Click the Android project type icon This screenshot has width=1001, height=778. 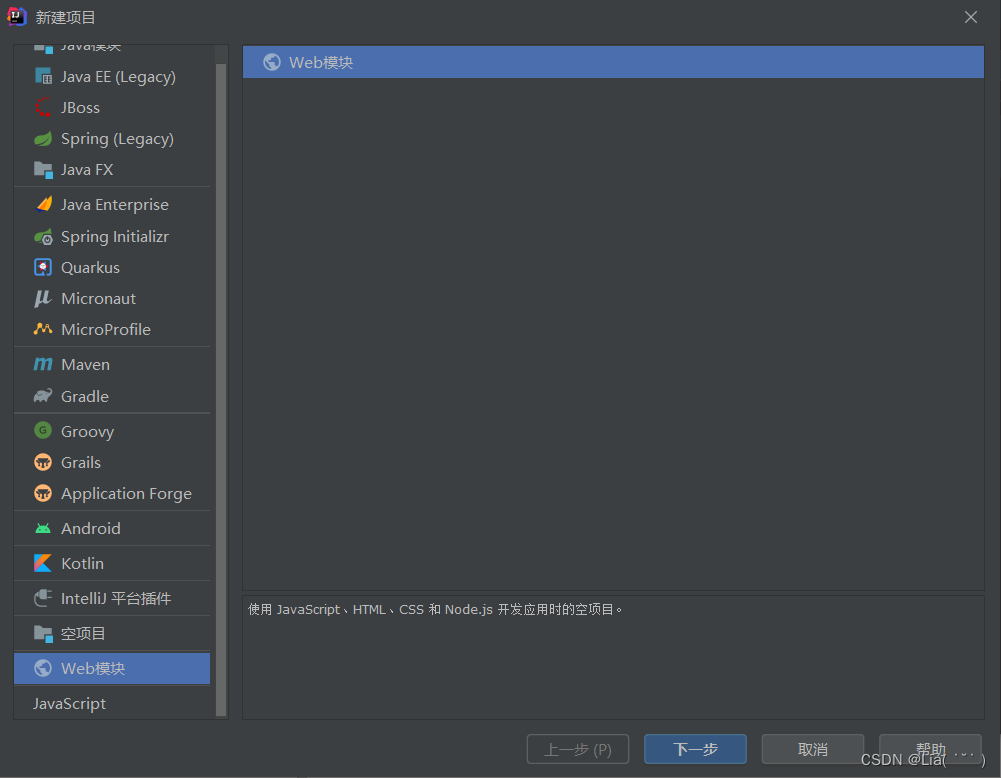click(x=44, y=528)
